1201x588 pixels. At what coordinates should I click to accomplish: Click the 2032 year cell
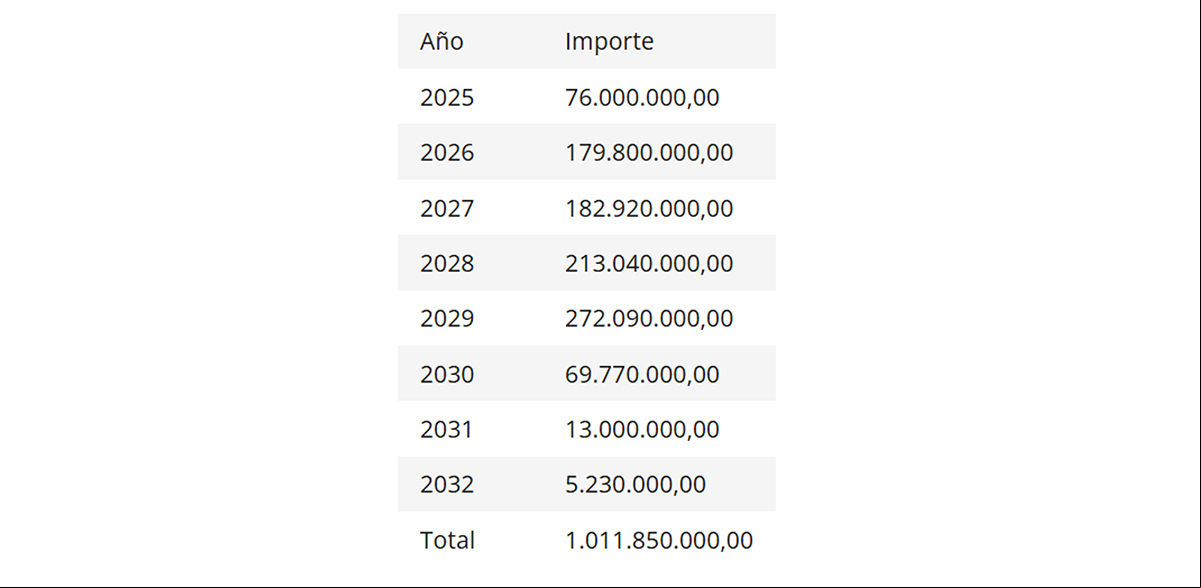click(447, 485)
